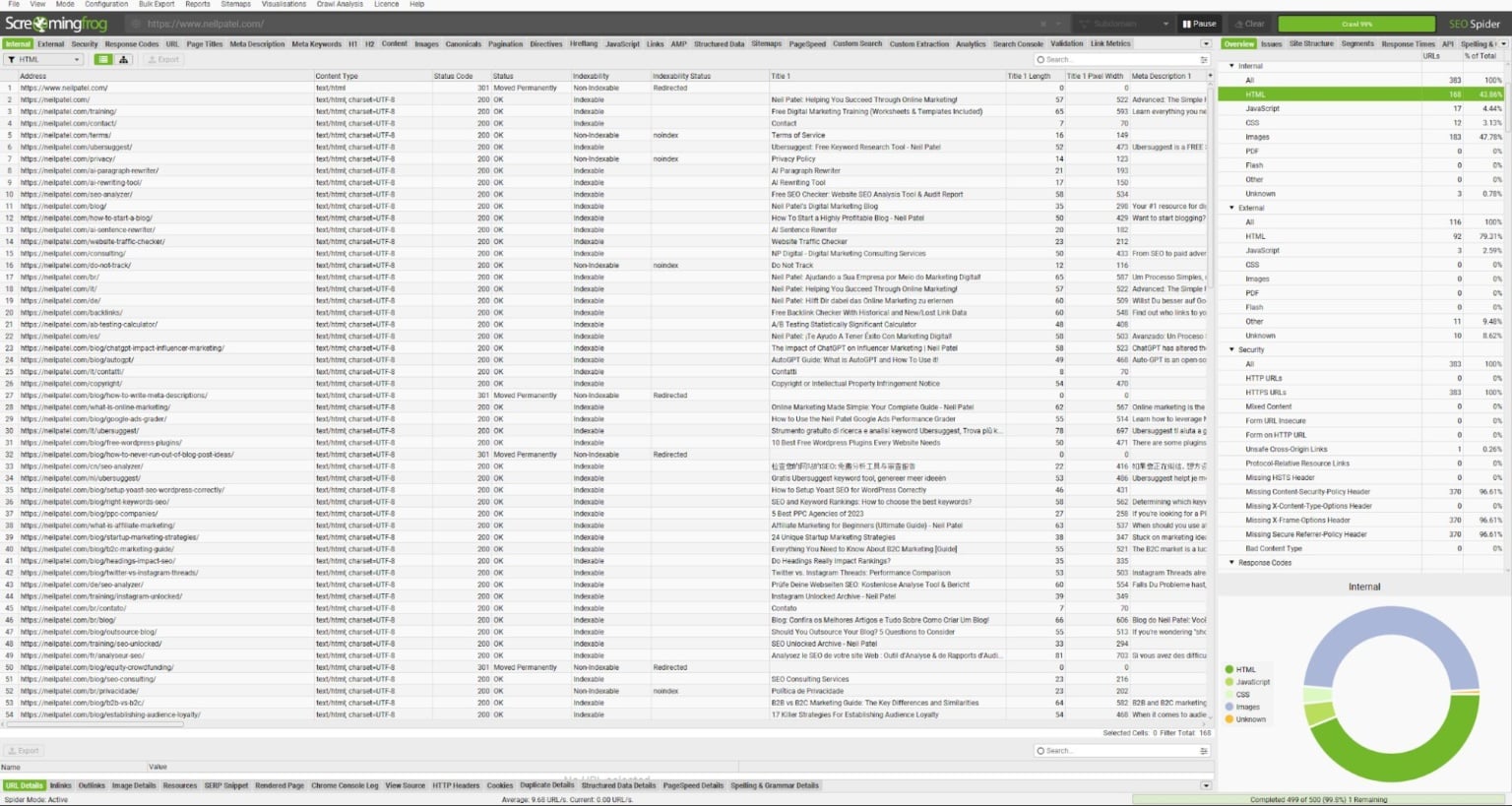The image size is (1512, 806).
Task: Open the lower panel Export icon
Action: click(x=22, y=750)
